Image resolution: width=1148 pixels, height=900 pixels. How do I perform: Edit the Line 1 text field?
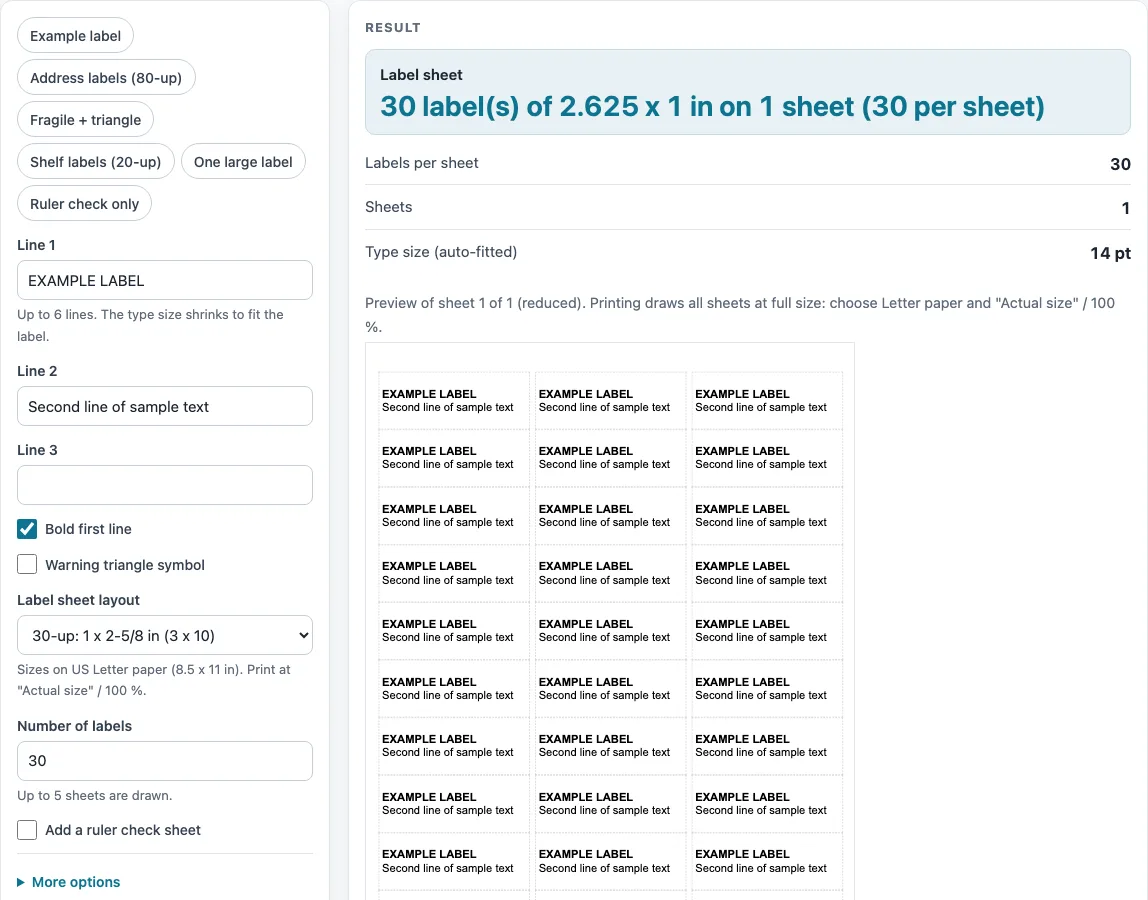(x=165, y=280)
